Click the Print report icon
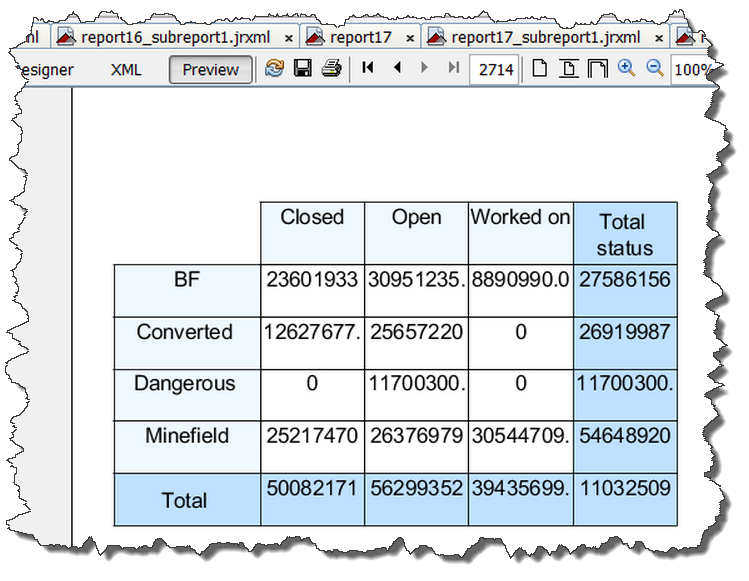This screenshot has height=581, width=749. 331,69
